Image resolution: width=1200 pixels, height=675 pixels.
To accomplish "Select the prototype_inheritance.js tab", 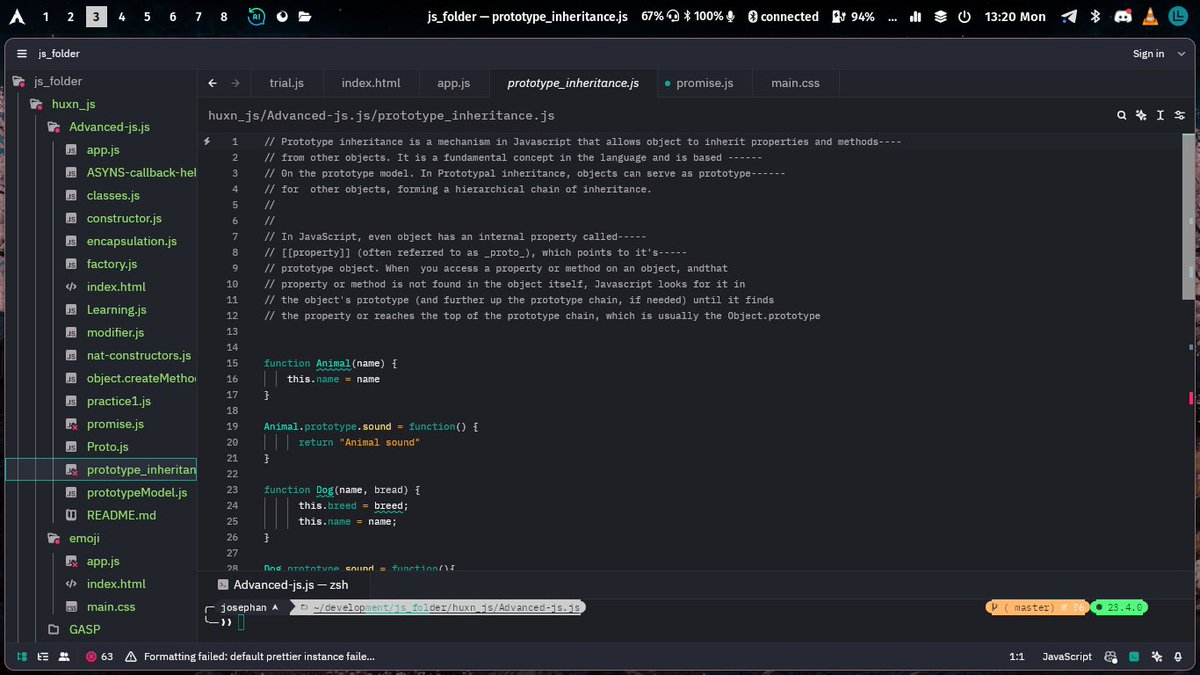I will click(x=573, y=83).
